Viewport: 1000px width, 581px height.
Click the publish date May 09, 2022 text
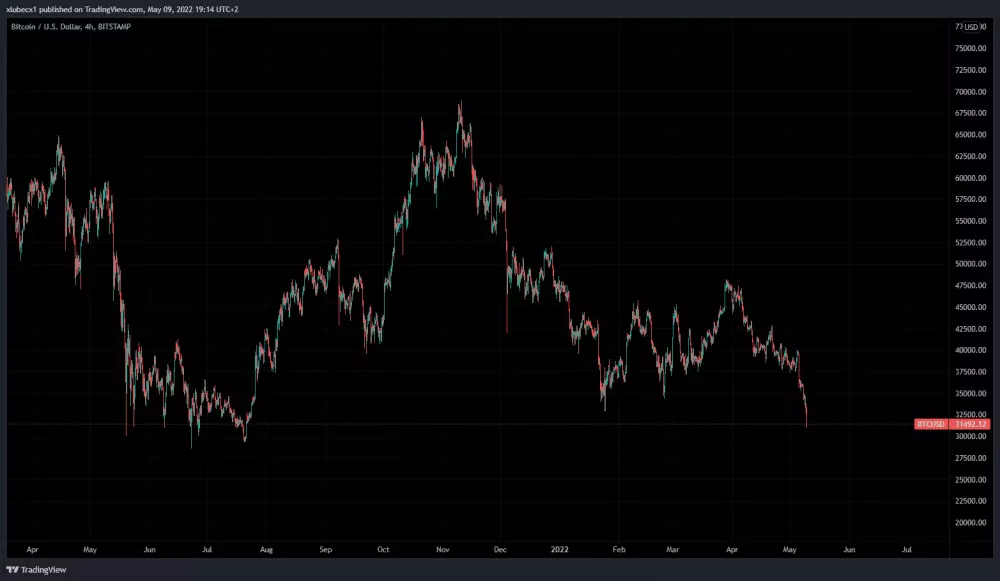pyautogui.click(x=172, y=9)
